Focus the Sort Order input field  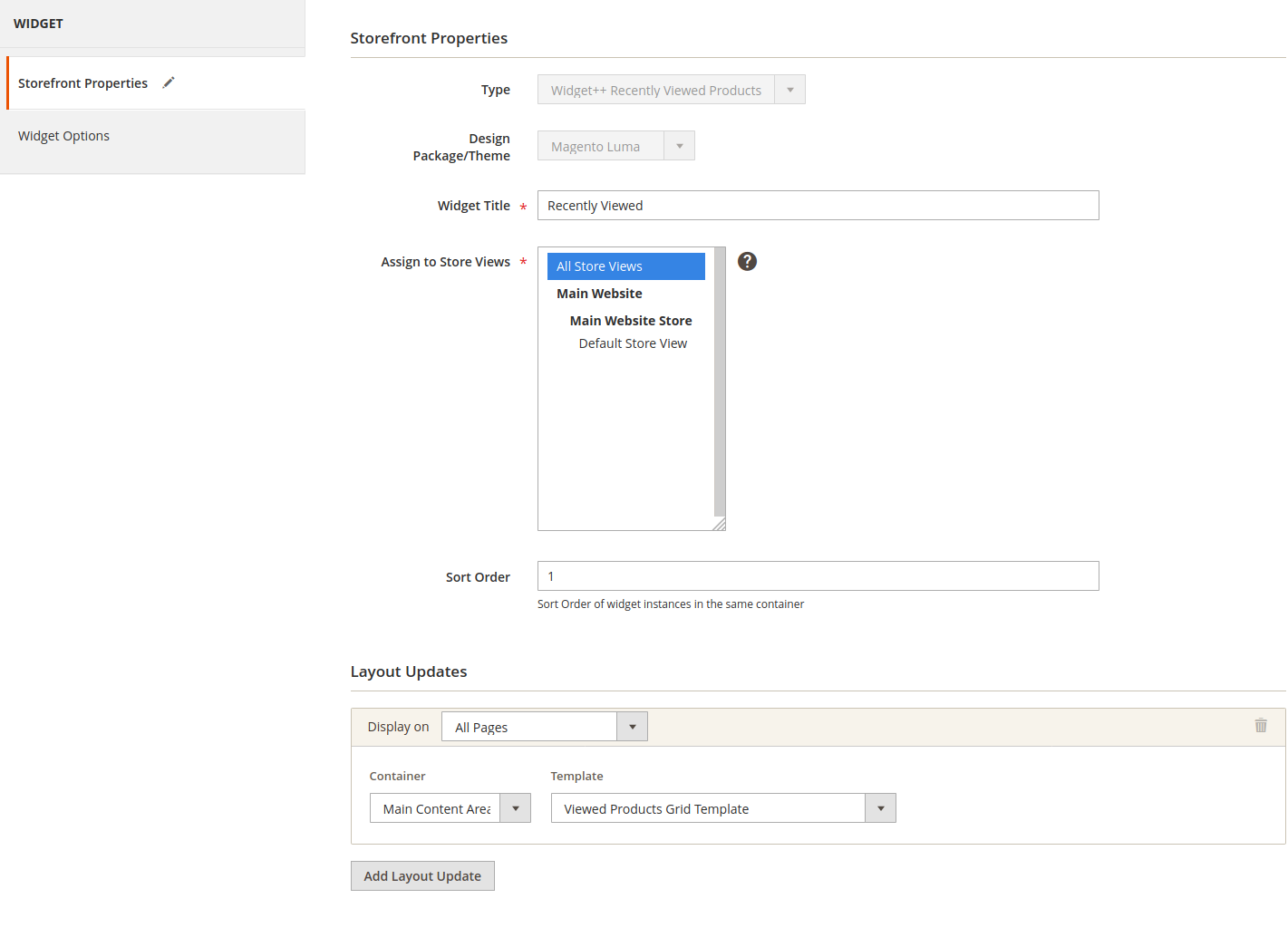pos(818,576)
